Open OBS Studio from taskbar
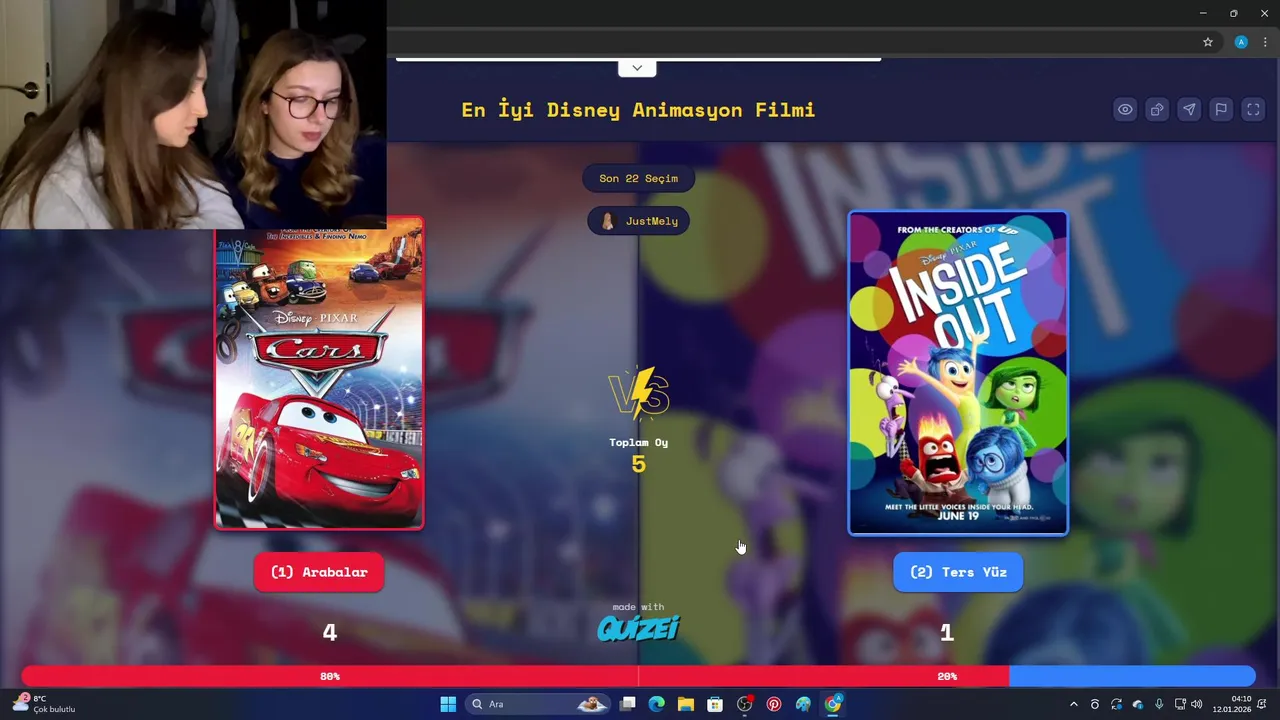The height and width of the screenshot is (720, 1280). (744, 704)
